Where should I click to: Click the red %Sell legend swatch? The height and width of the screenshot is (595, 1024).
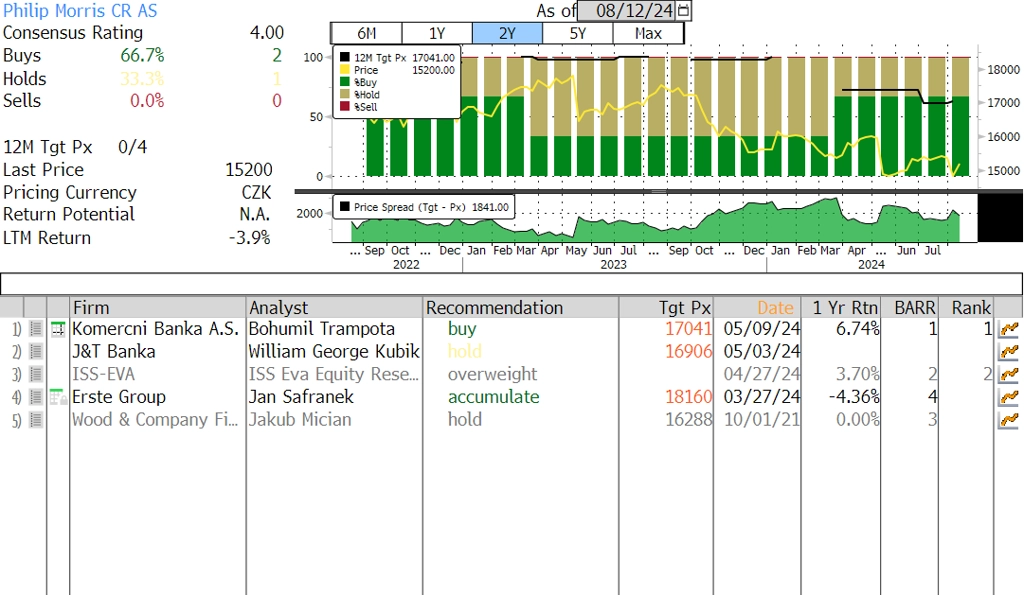point(344,106)
